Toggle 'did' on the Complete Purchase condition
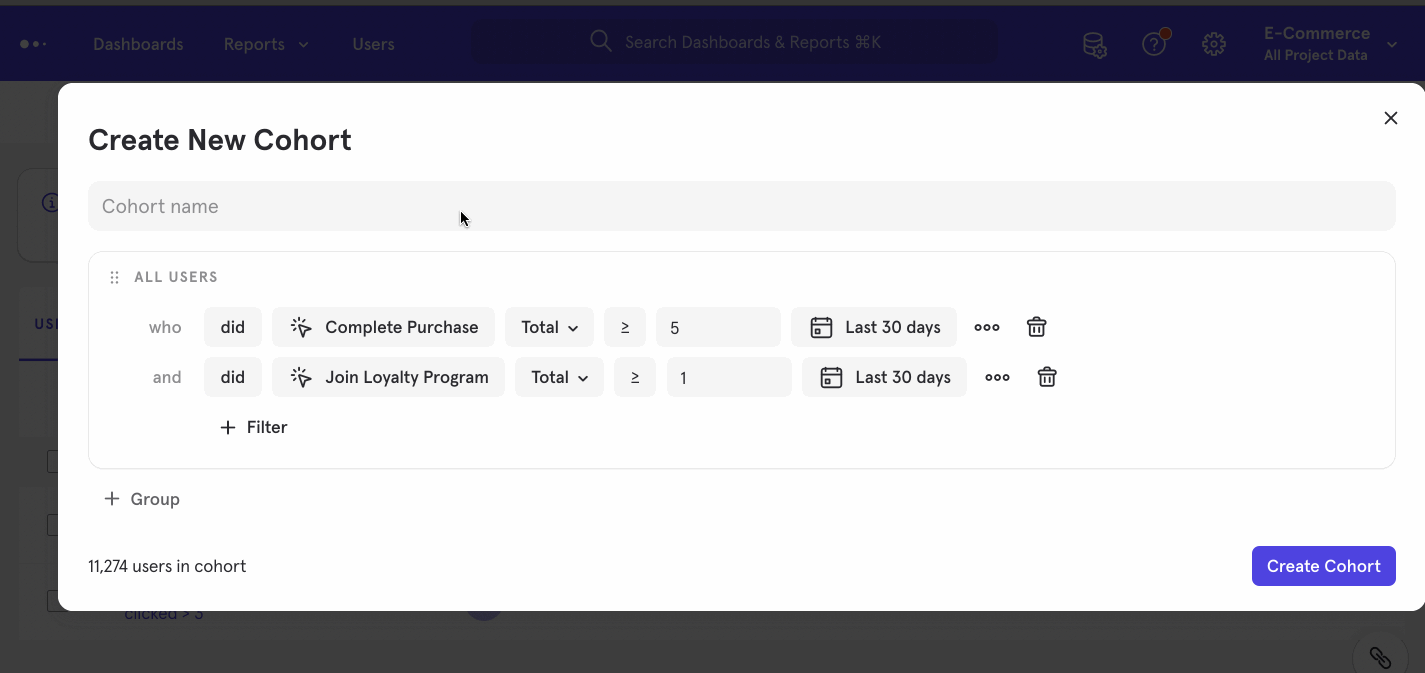 [232, 327]
